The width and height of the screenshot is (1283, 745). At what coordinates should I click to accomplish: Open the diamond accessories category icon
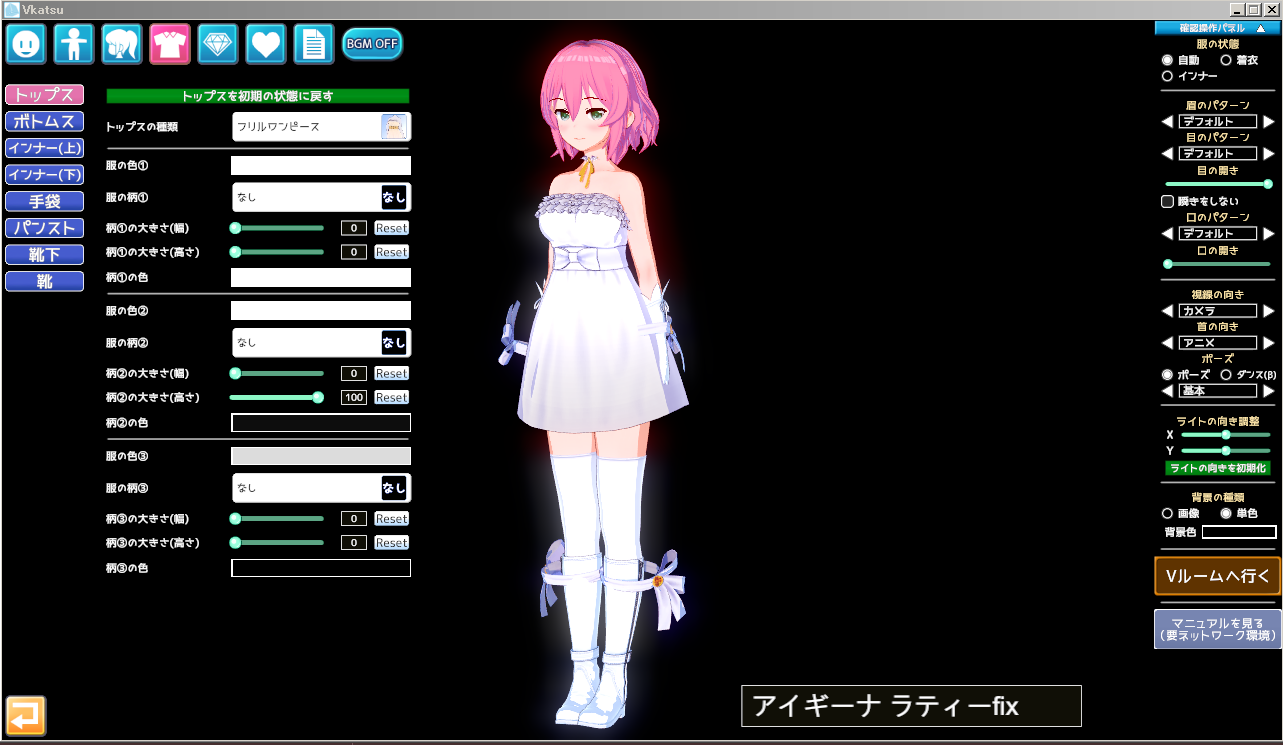click(x=218, y=44)
